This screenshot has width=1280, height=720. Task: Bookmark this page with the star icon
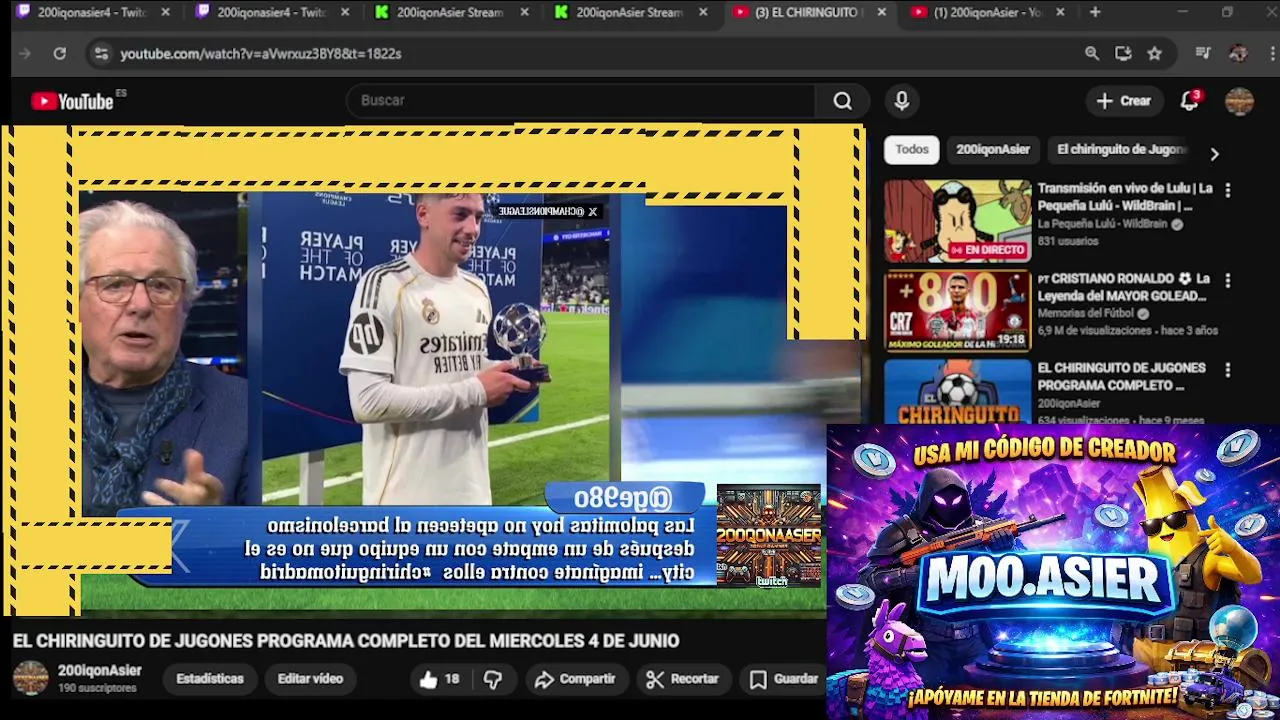[x=1155, y=54]
